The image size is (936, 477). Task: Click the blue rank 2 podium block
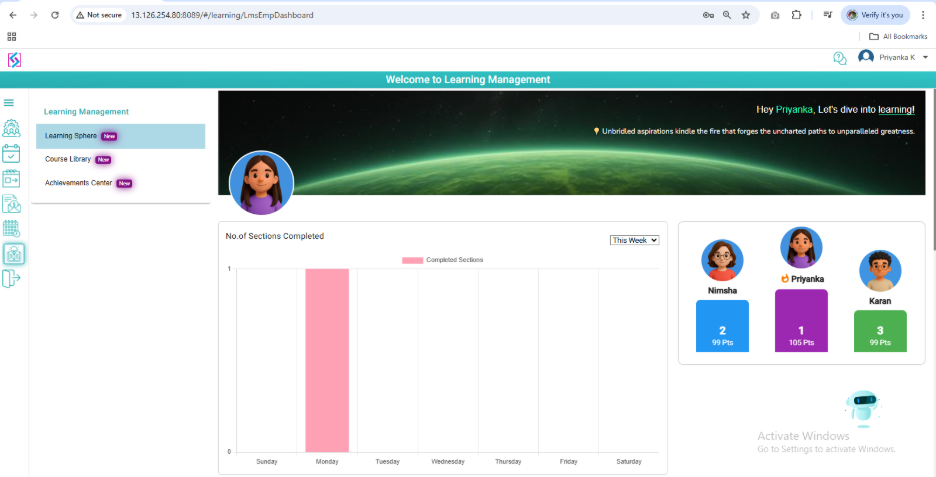(x=722, y=326)
